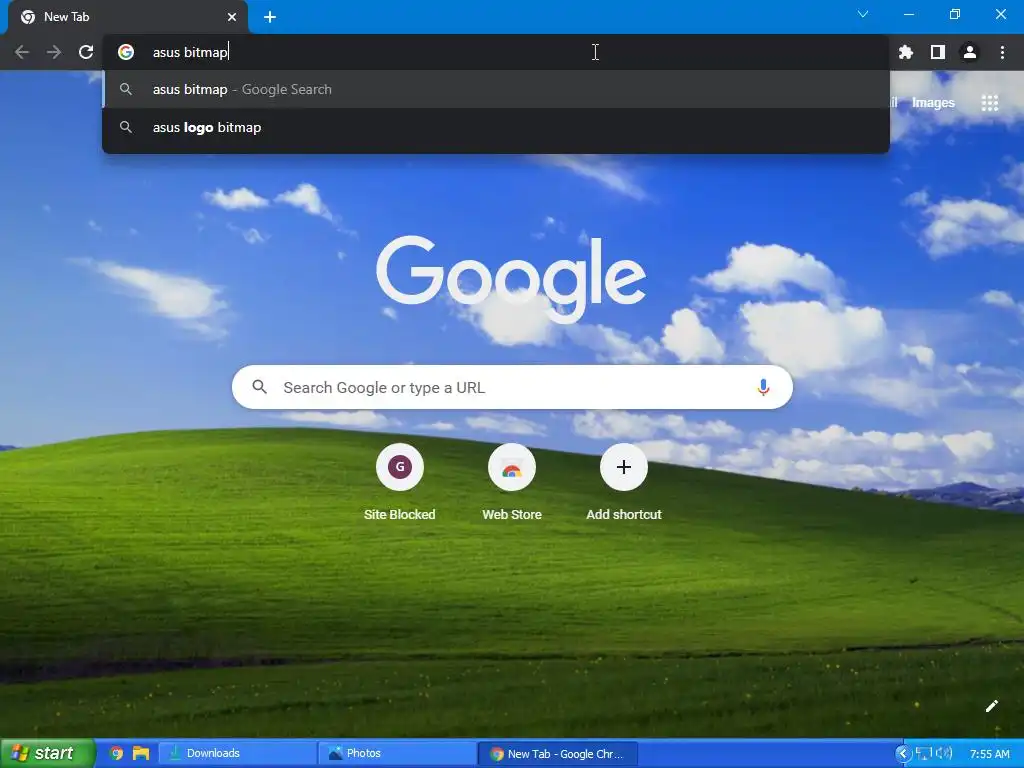
Task: Open the Extensions puzzle icon
Action: (906, 52)
